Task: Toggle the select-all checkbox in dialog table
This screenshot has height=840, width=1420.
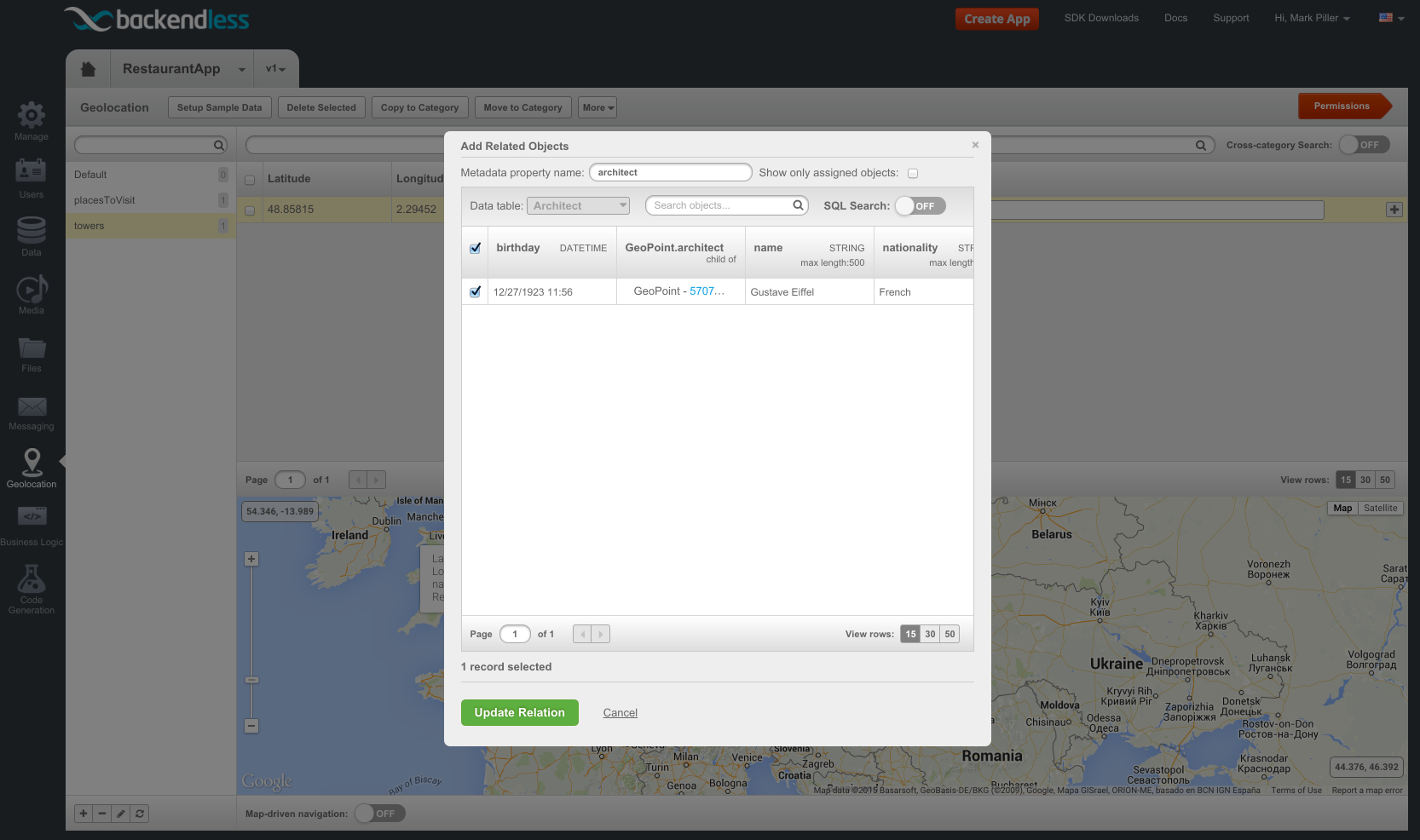Action: pyautogui.click(x=476, y=249)
